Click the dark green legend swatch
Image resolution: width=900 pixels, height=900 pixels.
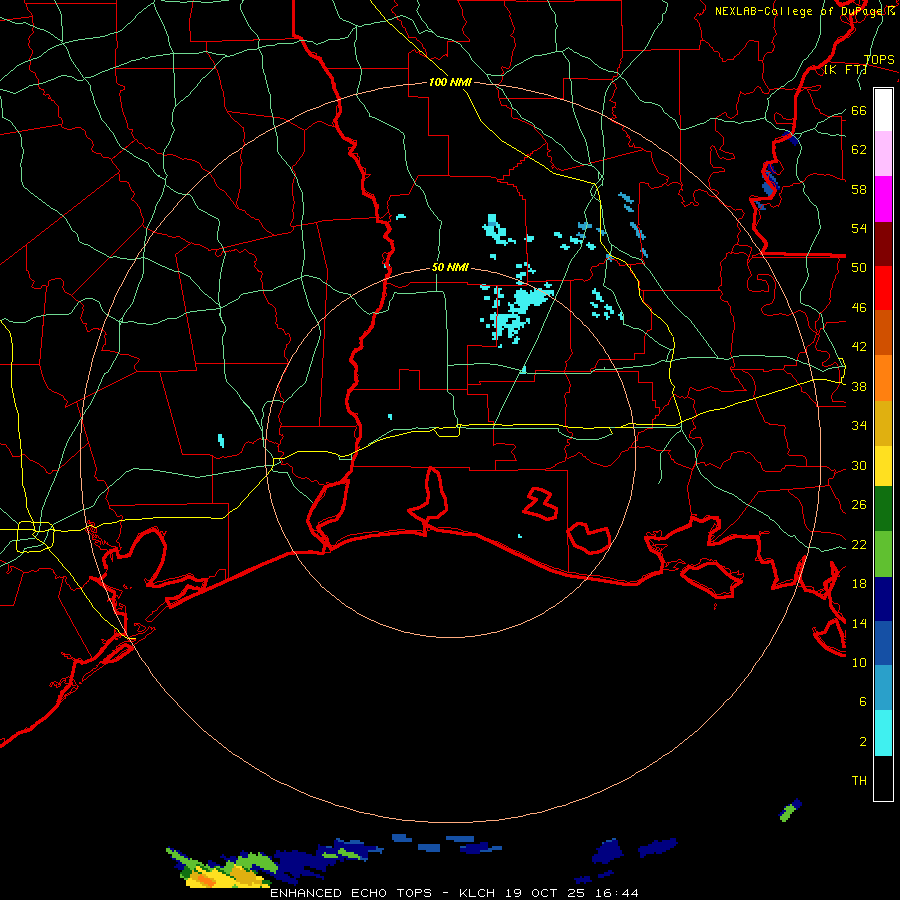coord(883,509)
